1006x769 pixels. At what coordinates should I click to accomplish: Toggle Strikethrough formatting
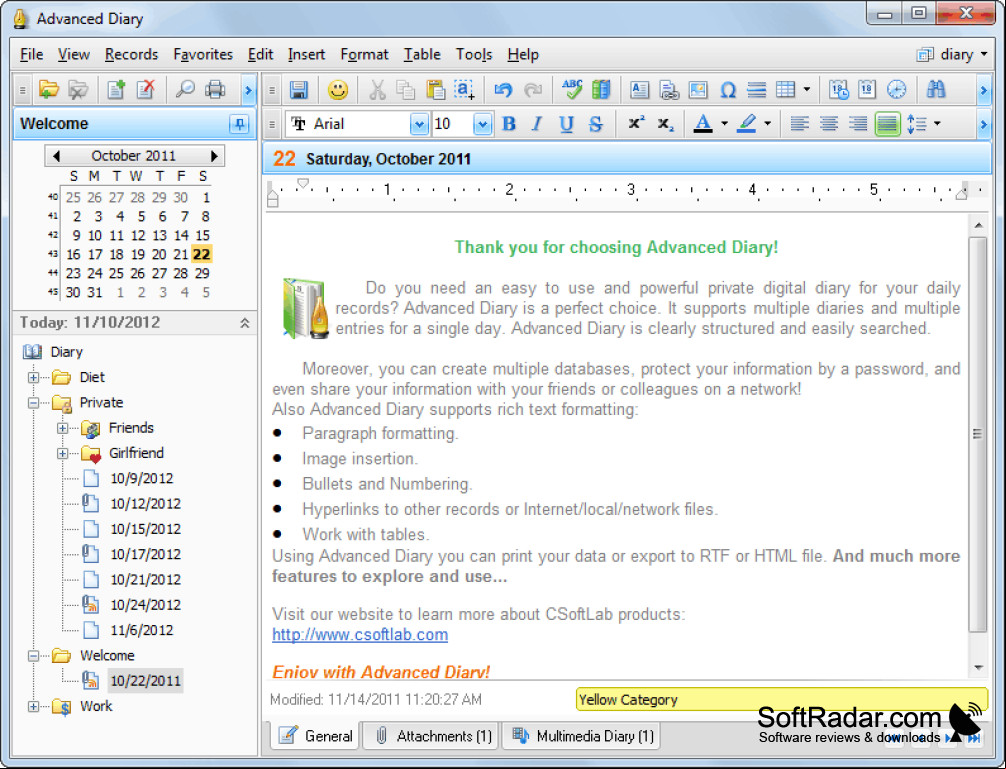pyautogui.click(x=596, y=124)
